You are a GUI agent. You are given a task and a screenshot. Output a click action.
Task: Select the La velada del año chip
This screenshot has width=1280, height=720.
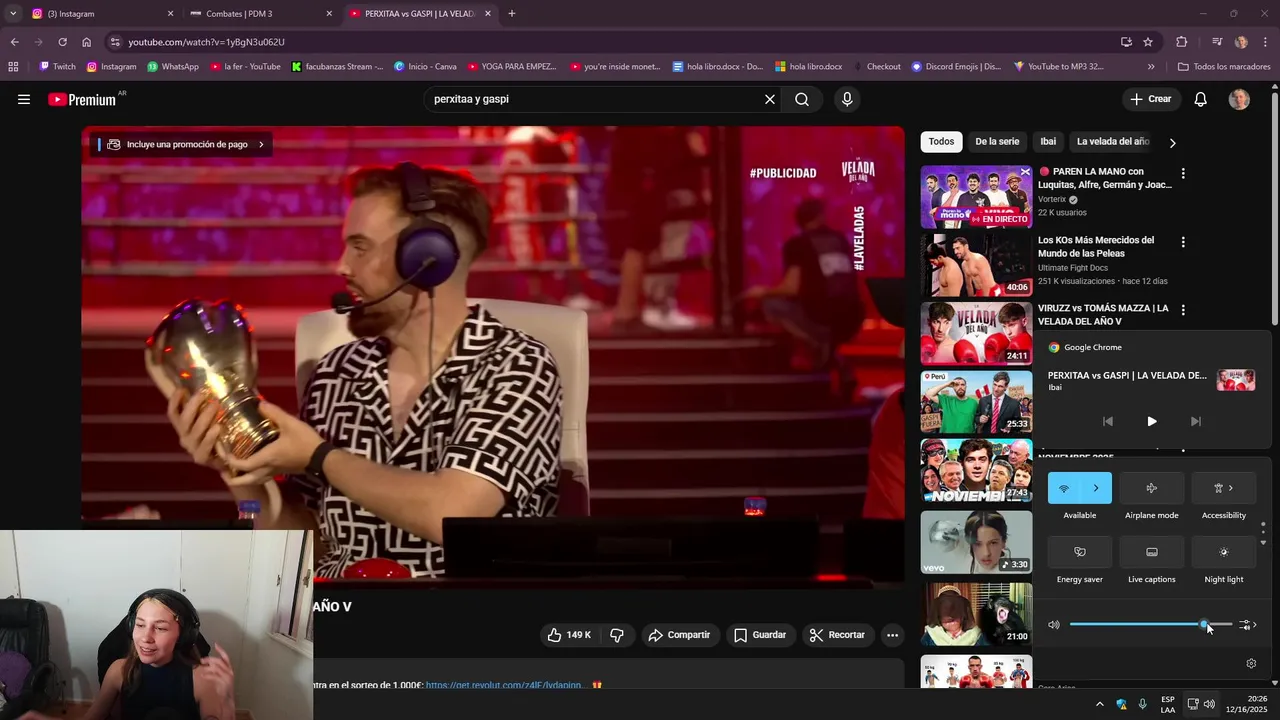pyautogui.click(x=1113, y=142)
